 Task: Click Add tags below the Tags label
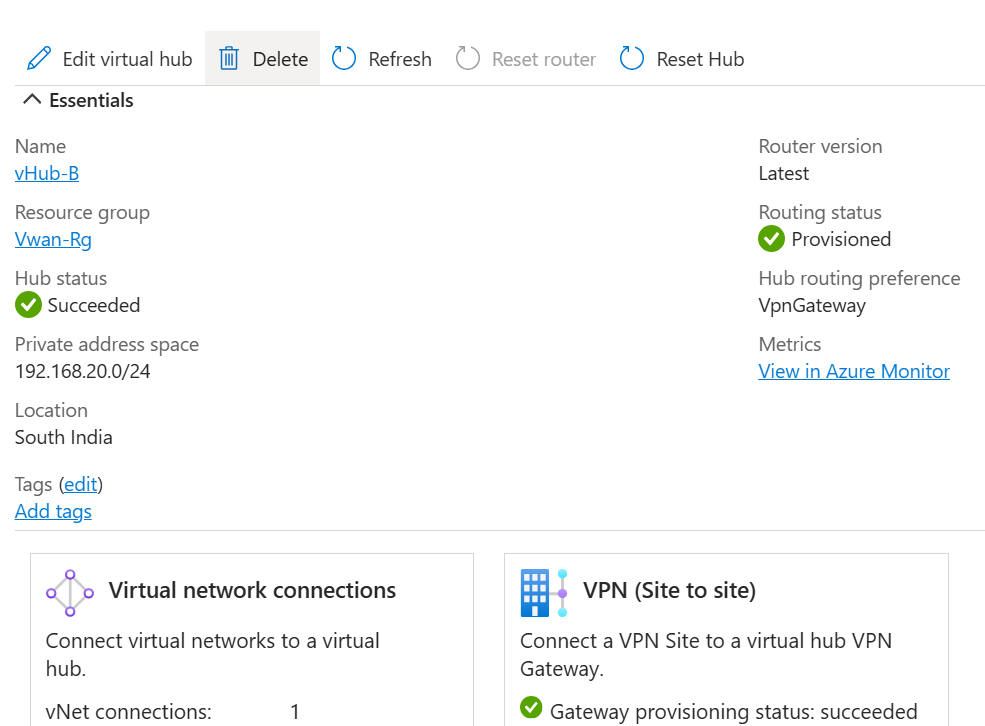pyautogui.click(x=52, y=511)
